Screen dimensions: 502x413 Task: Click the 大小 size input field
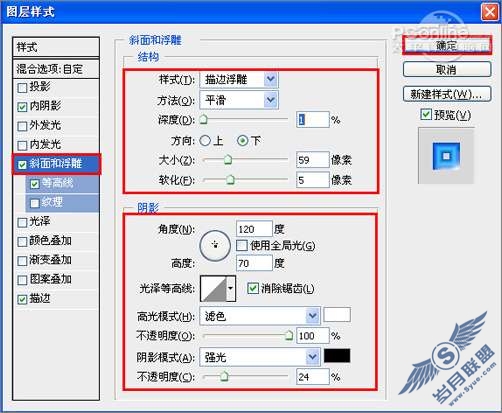(x=312, y=160)
